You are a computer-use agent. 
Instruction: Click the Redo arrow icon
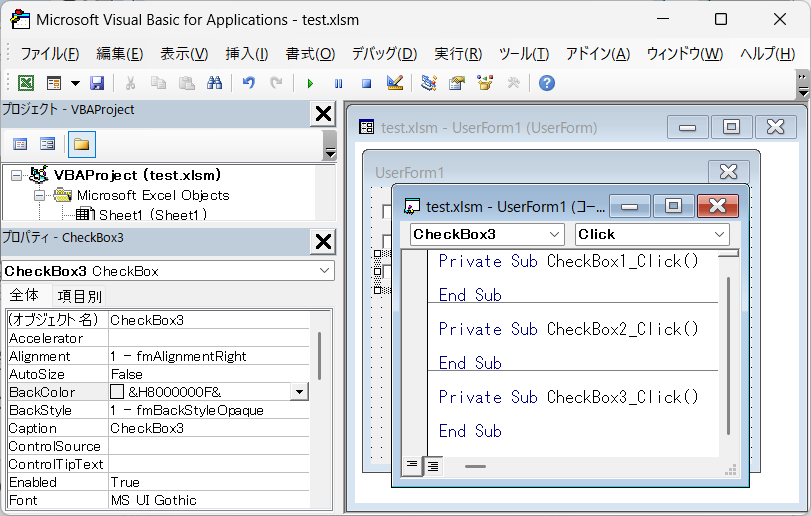tap(277, 83)
